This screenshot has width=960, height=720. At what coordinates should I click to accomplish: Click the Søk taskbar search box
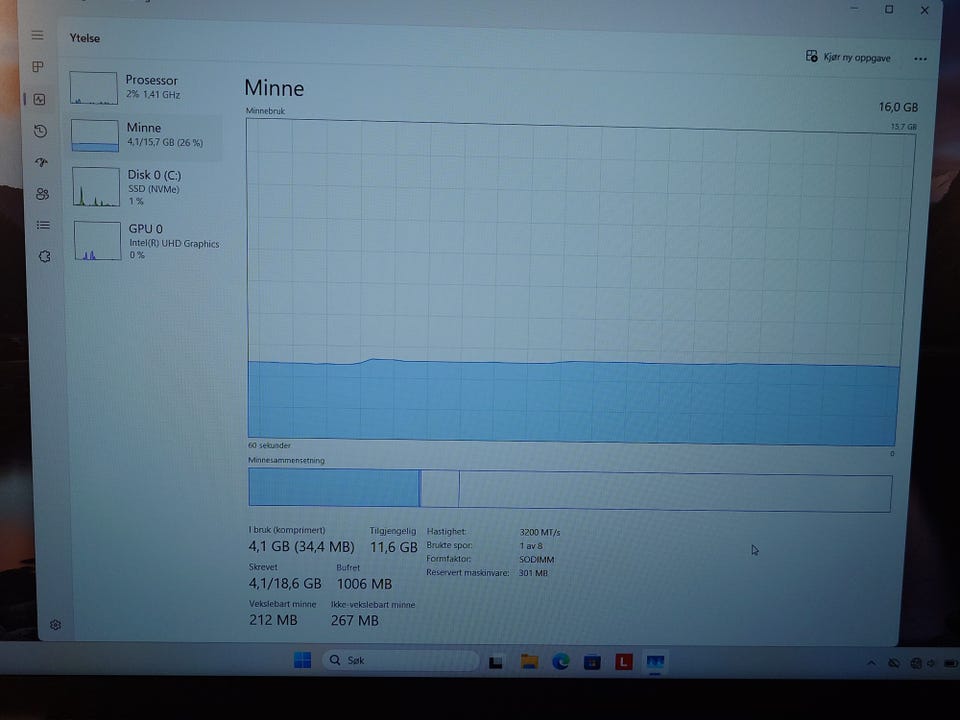click(x=400, y=660)
